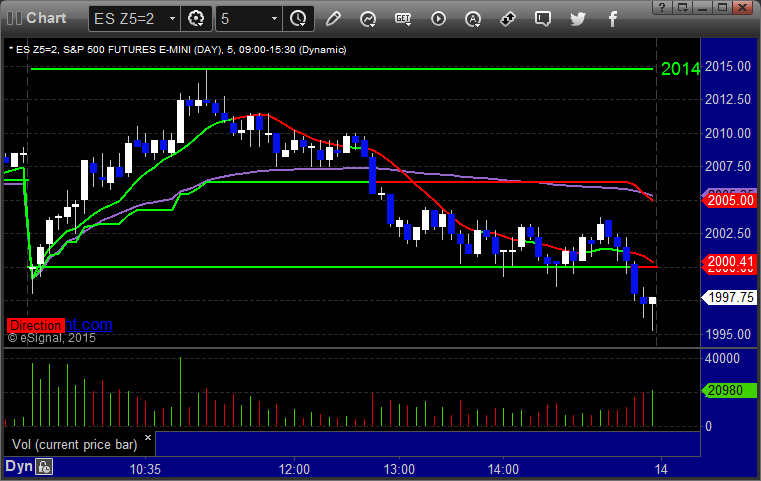The image size is (761, 481).
Task: Open the symbol dropdown showing ES Z5=2
Action: (134, 19)
